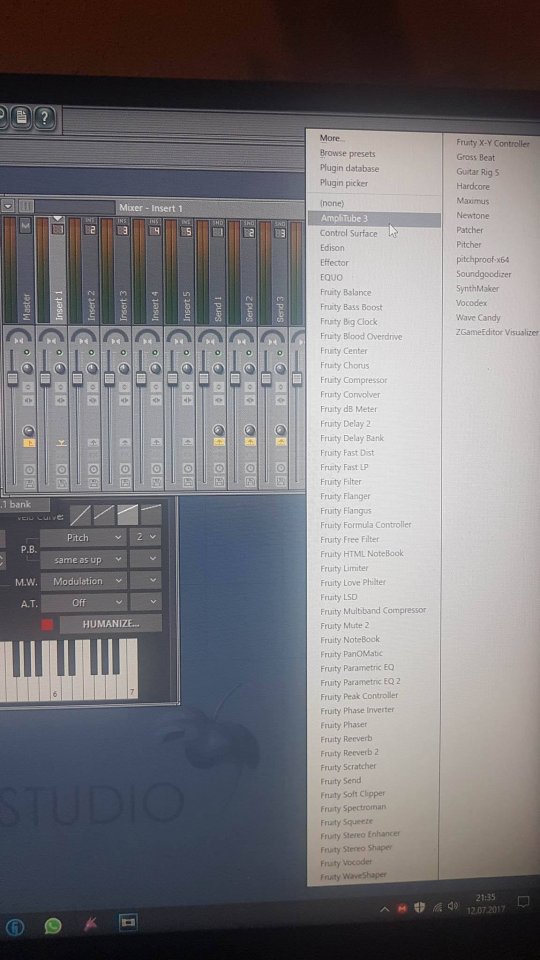Open the Windows notification center icon
The image size is (540, 960).
tap(523, 902)
